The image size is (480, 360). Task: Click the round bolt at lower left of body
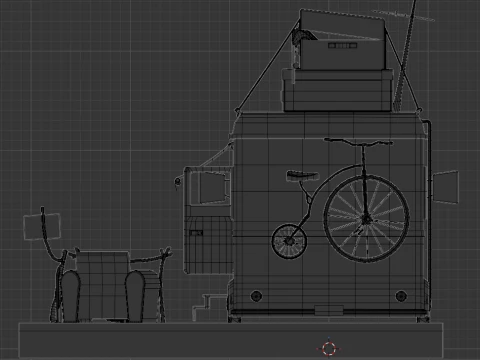click(256, 296)
